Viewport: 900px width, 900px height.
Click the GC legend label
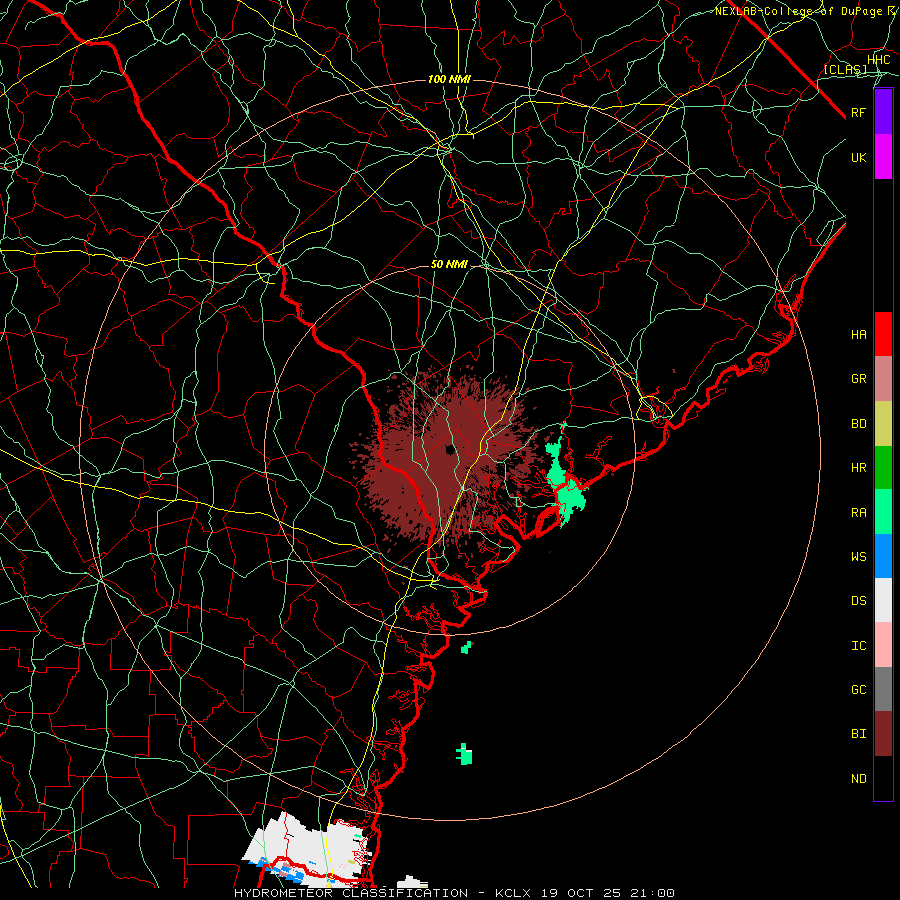pos(859,690)
